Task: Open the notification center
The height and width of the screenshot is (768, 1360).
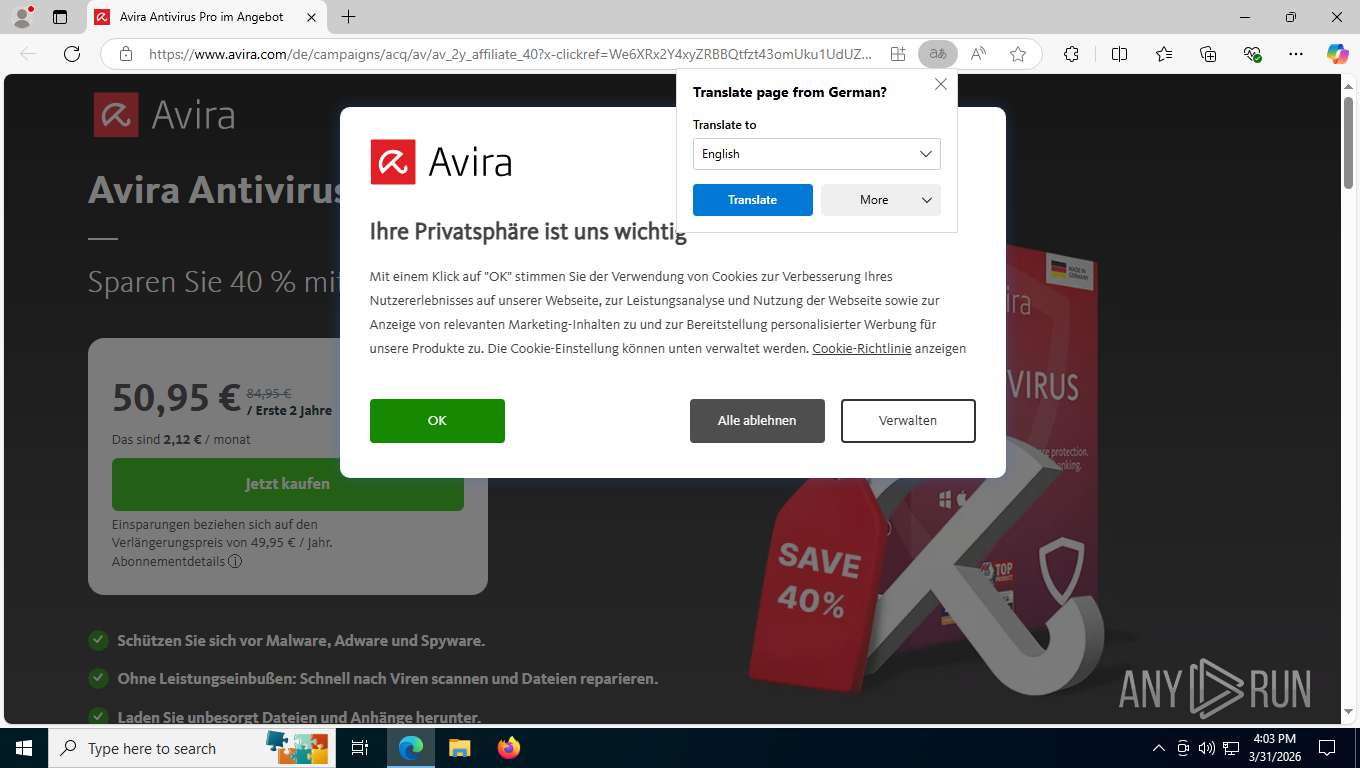Action: pos(1327,748)
